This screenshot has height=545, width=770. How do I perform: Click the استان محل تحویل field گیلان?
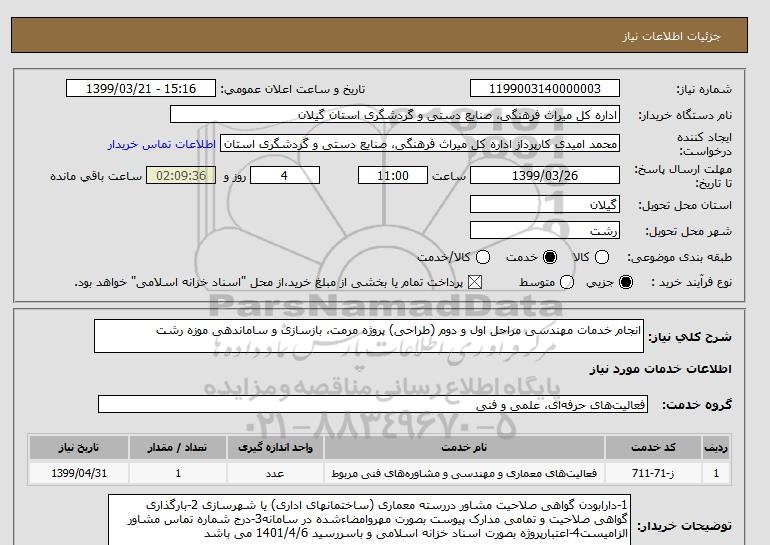(545, 204)
